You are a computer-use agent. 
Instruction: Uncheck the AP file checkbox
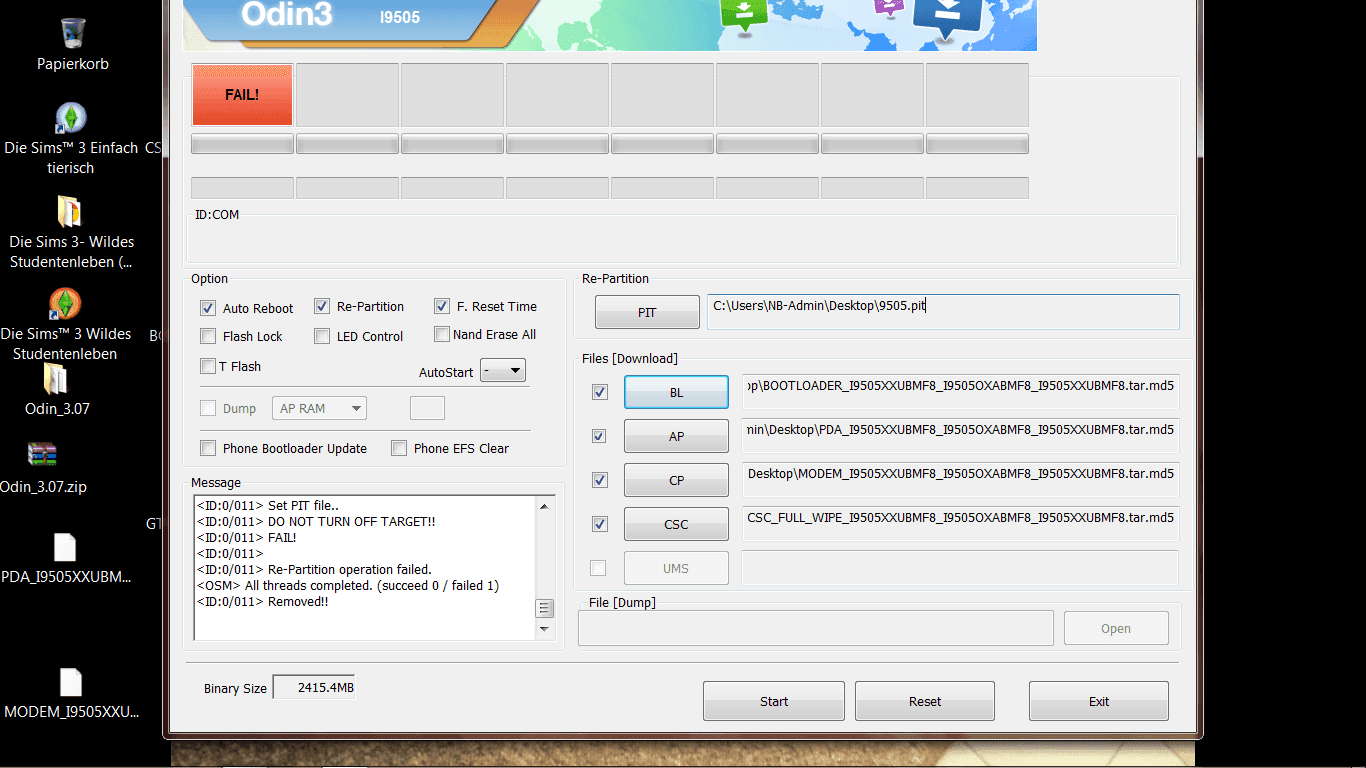[x=600, y=436]
